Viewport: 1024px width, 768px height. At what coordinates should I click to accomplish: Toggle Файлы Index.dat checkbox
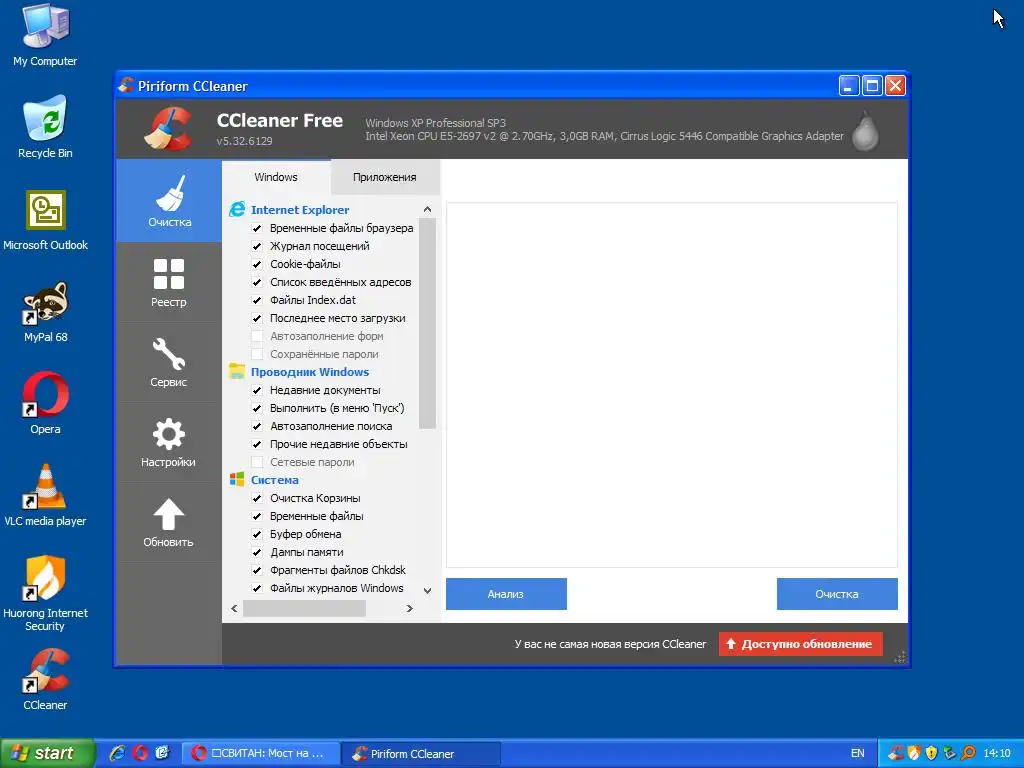pos(257,300)
